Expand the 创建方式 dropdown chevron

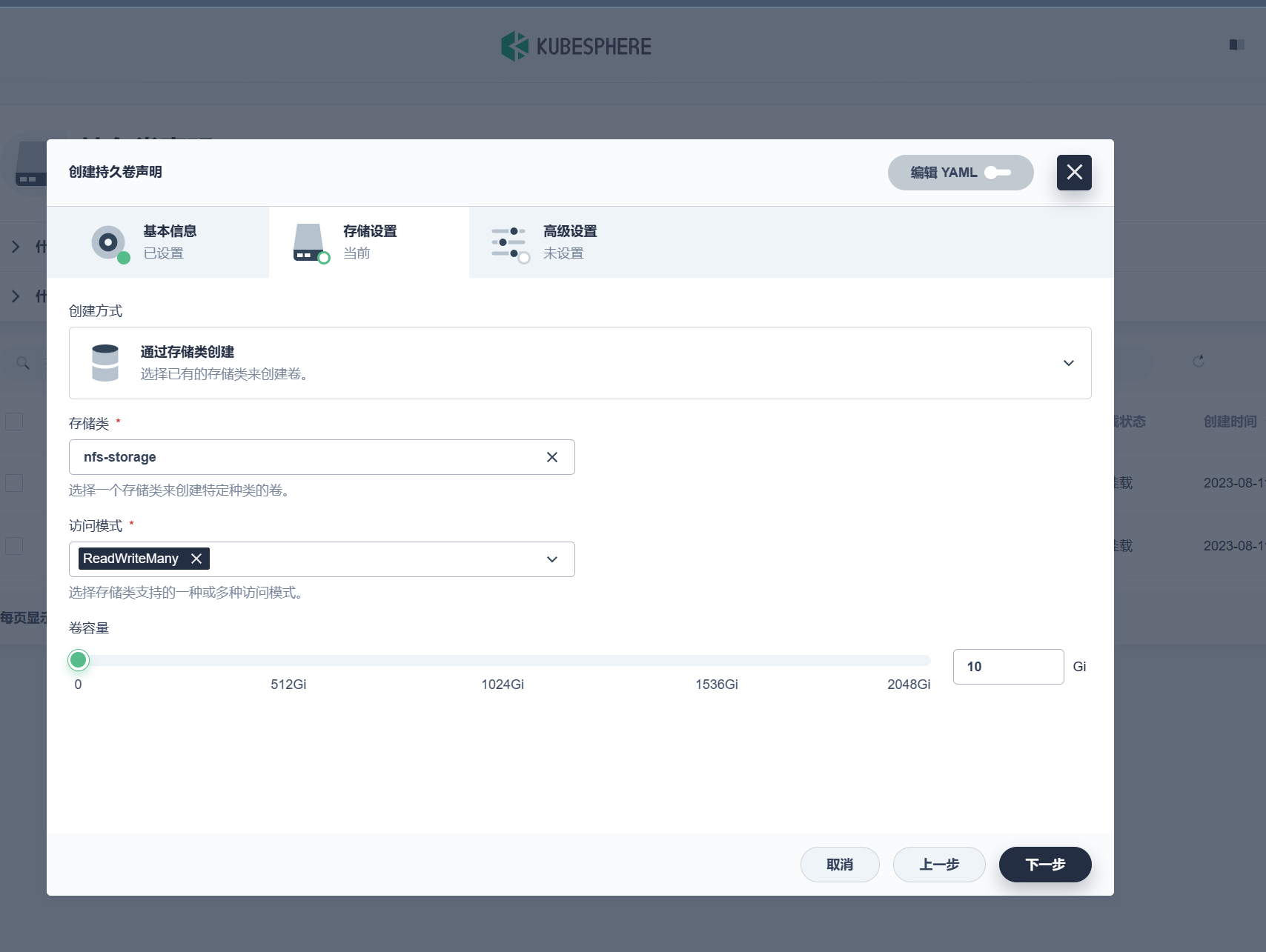(1068, 363)
